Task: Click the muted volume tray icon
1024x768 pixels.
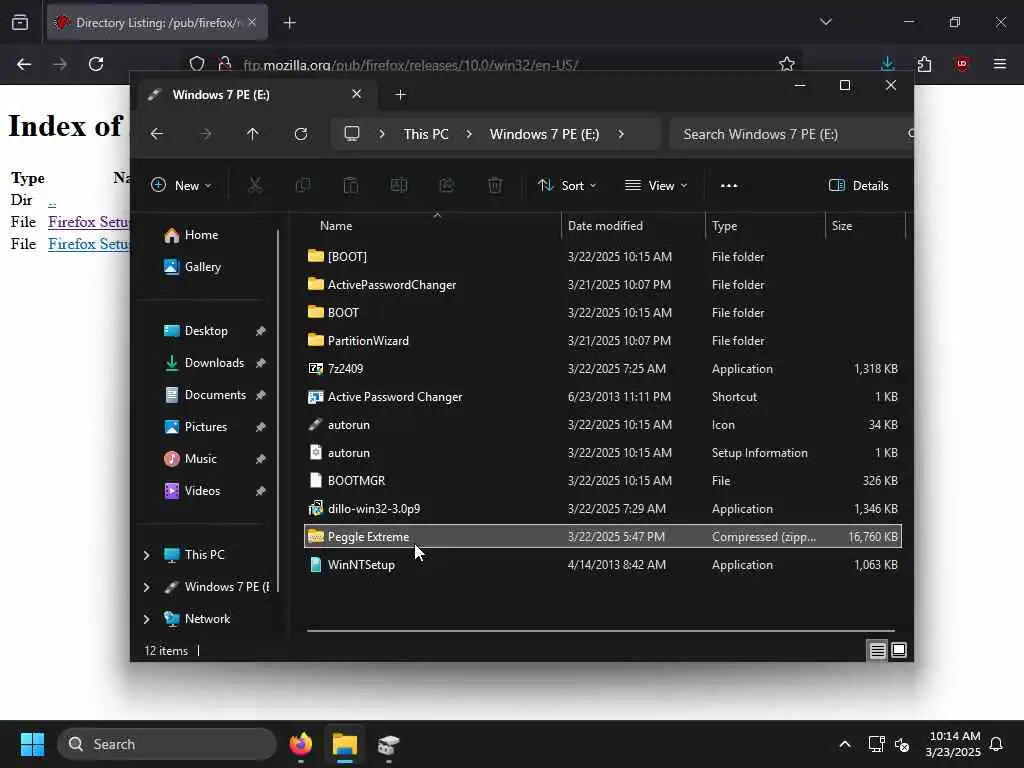Action: pyautogui.click(x=902, y=744)
